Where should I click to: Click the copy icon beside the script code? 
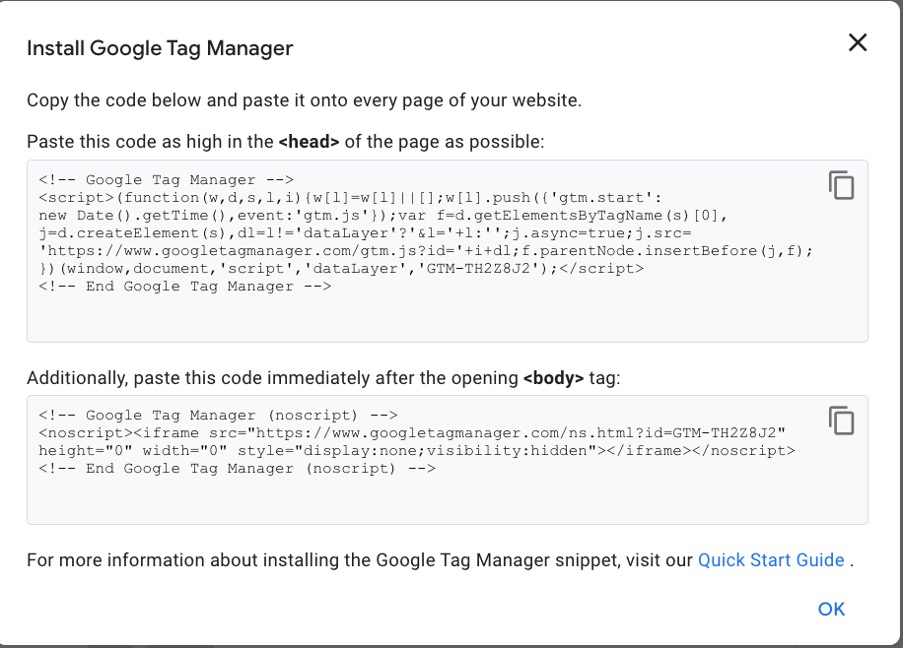click(x=841, y=184)
